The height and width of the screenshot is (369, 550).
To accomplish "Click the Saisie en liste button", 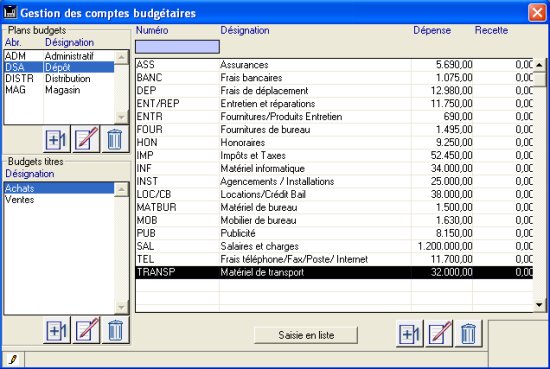I will pos(306,335).
